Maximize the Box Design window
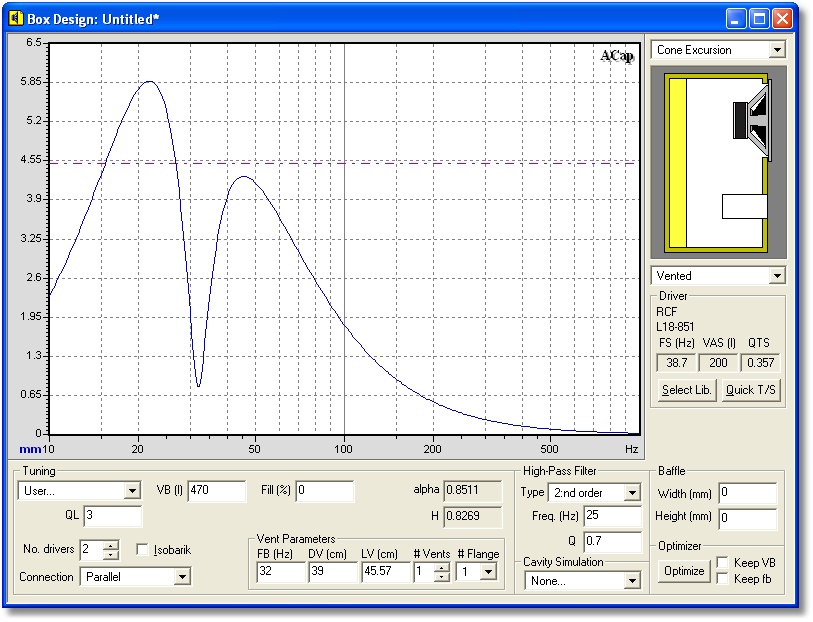This screenshot has height=622, width=813. coord(759,19)
